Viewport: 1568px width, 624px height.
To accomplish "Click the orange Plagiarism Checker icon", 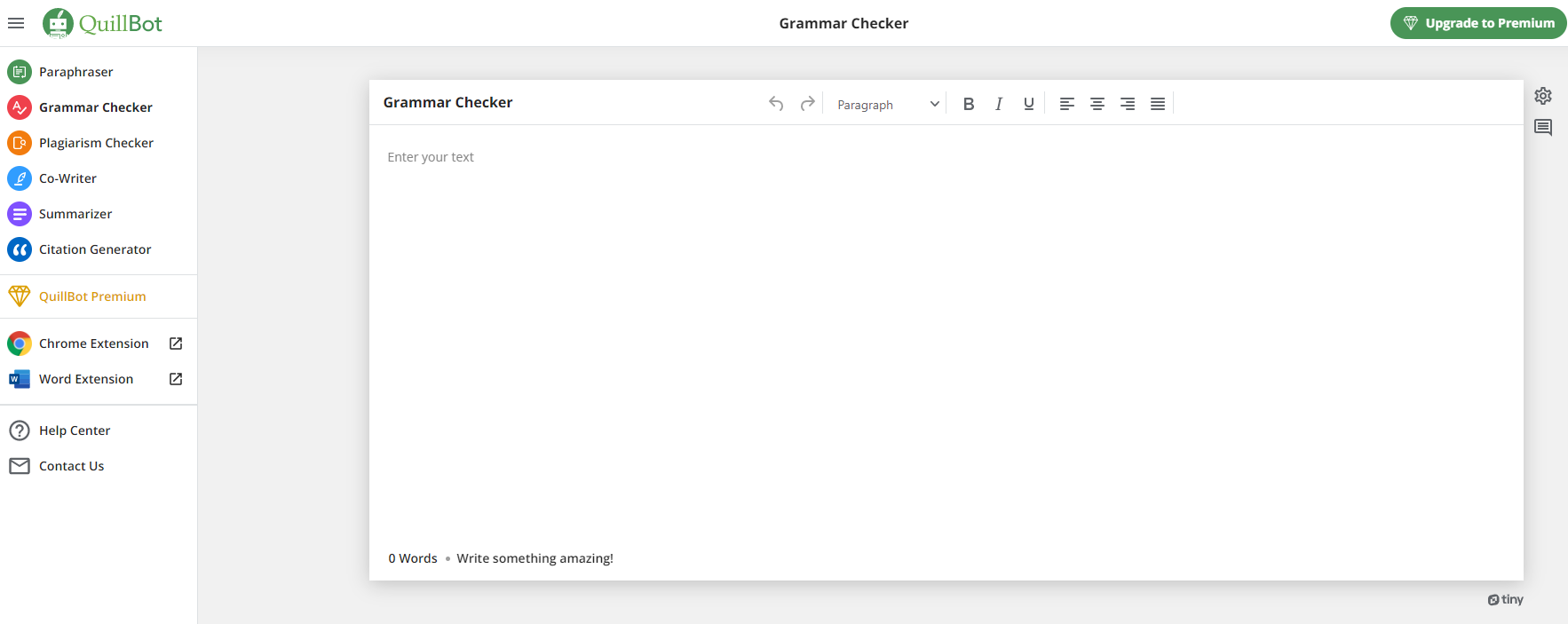I will pos(20,143).
